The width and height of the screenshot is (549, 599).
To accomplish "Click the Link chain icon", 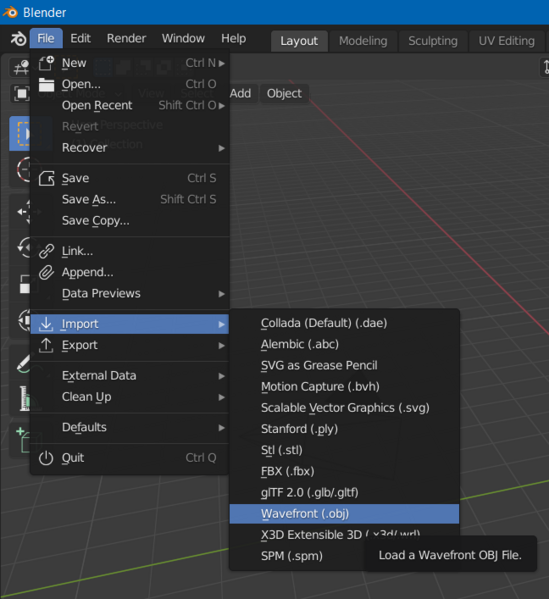I will (46, 251).
